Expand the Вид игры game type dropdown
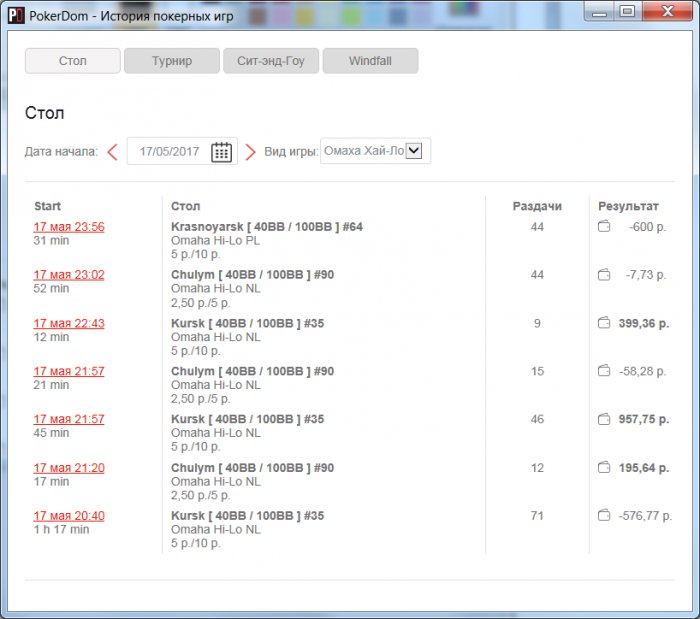Image resolution: width=700 pixels, height=619 pixels. 415,151
